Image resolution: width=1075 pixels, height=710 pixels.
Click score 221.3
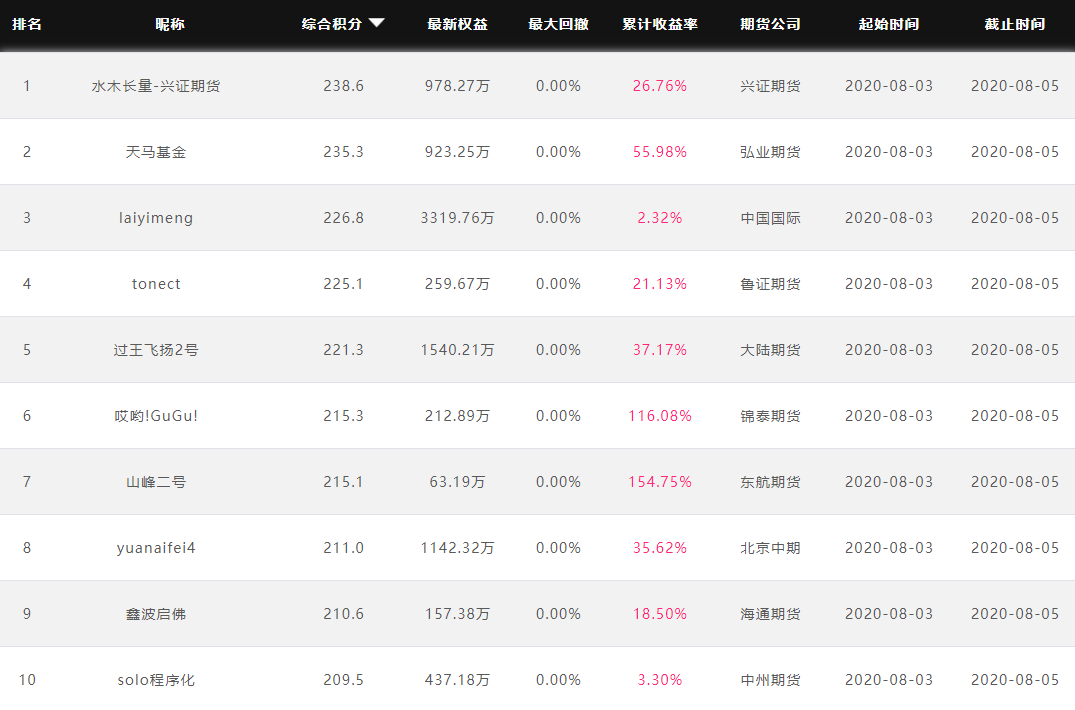(x=343, y=350)
